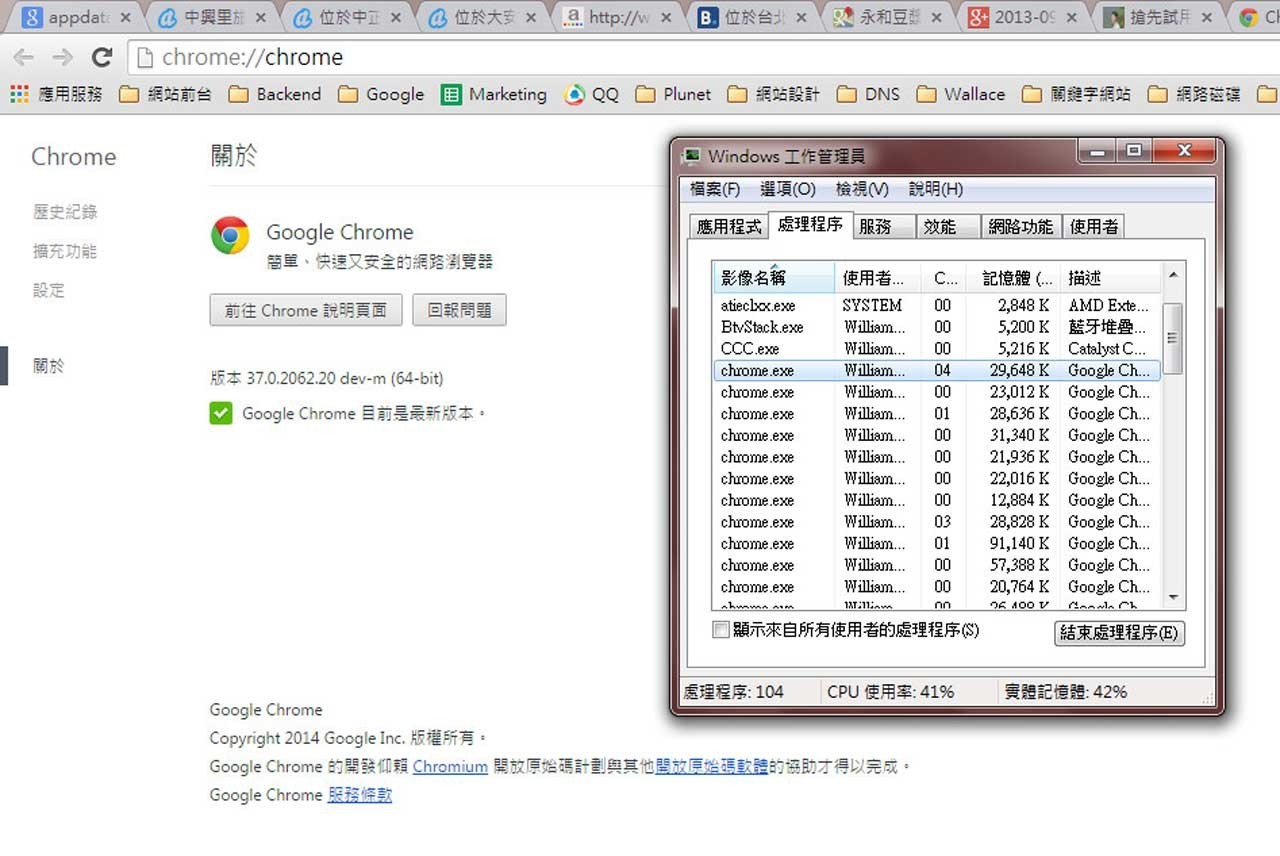Click the Forward navigation arrow
Viewport: 1280px width, 856px height.
62,58
